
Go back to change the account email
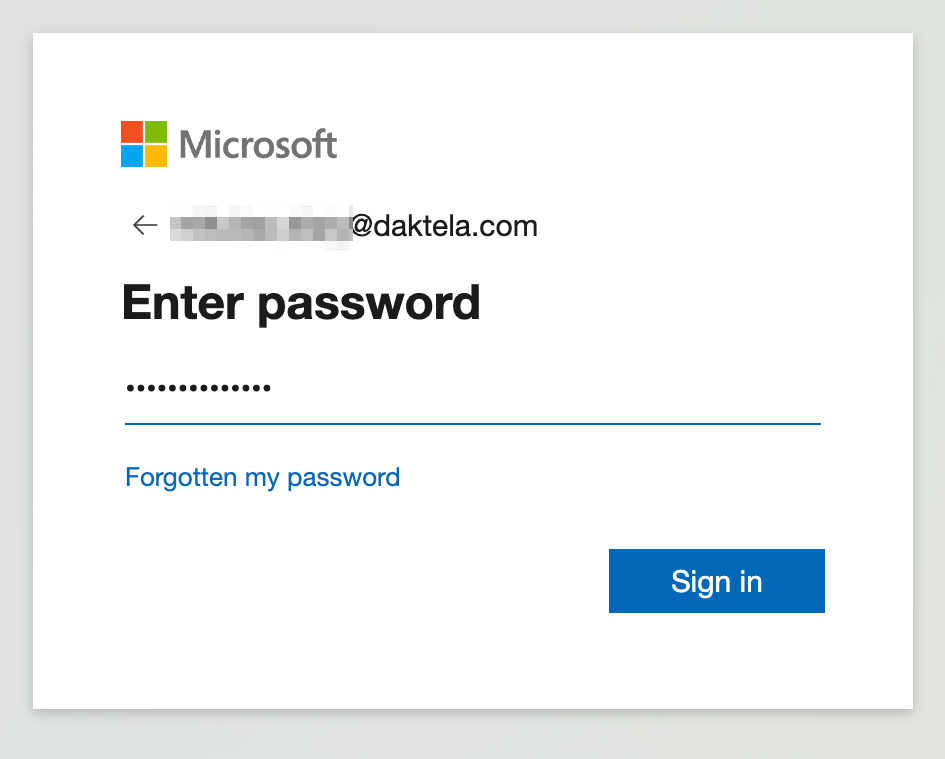tap(145, 226)
